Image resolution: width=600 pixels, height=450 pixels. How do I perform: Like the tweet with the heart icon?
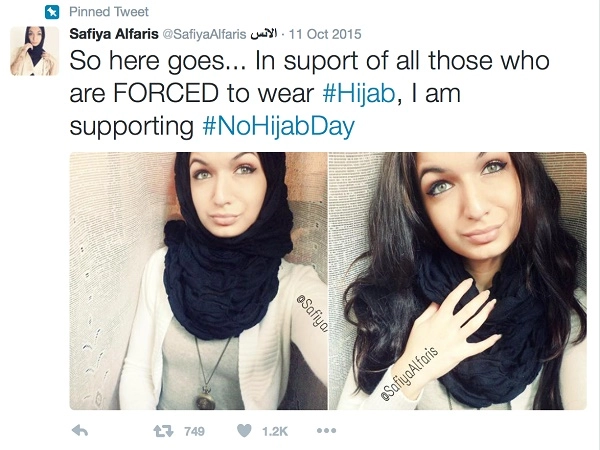click(x=244, y=431)
